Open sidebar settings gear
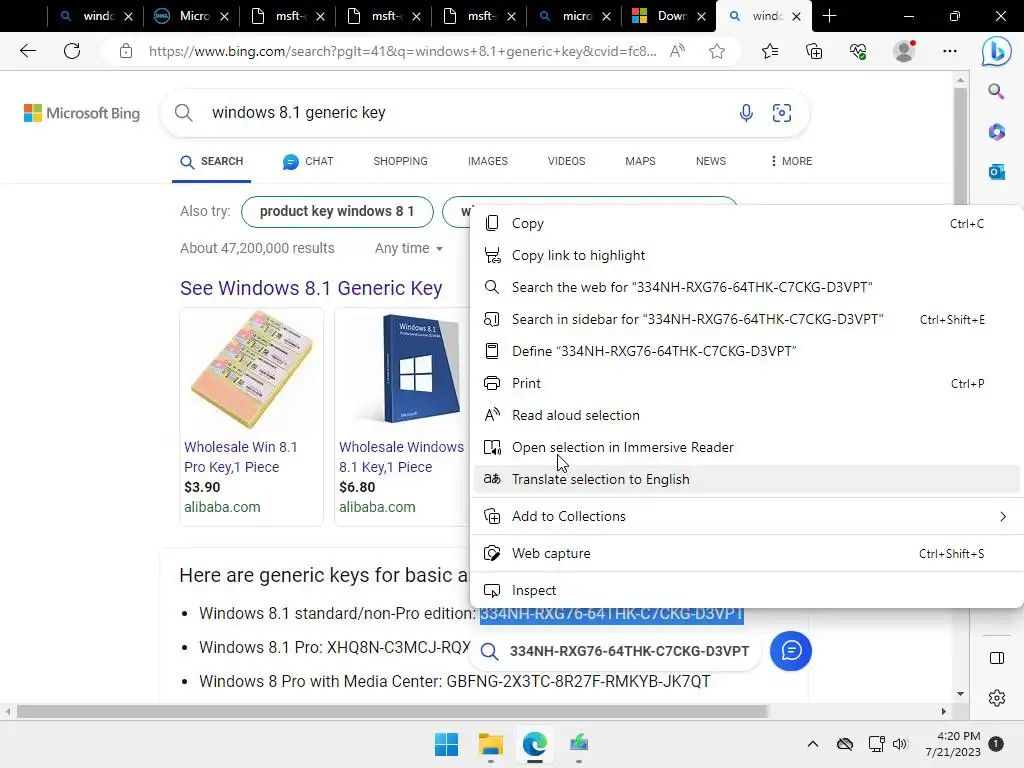The height and width of the screenshot is (768, 1024). [997, 697]
